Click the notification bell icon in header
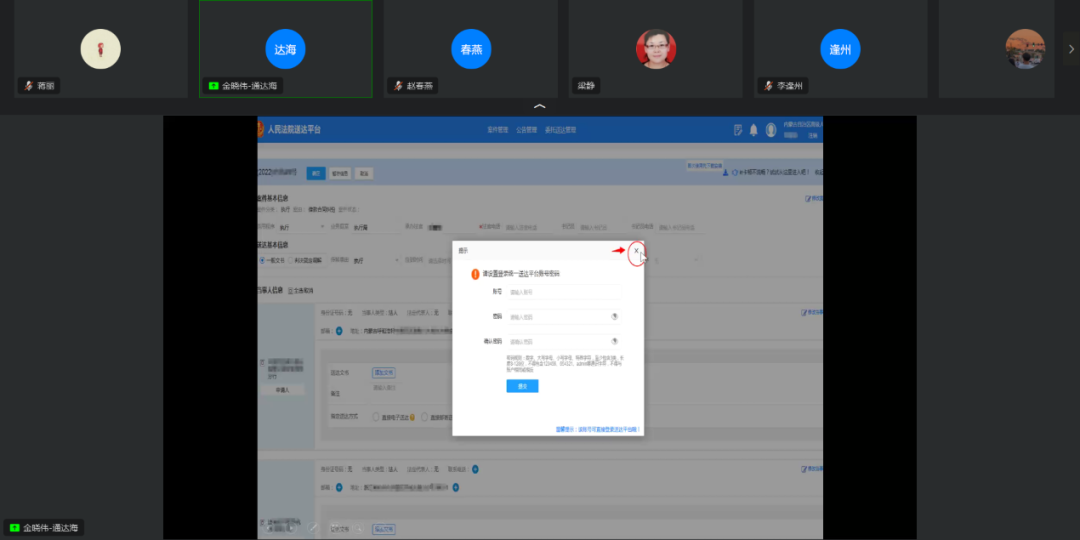The width and height of the screenshot is (1080, 540). coord(754,129)
